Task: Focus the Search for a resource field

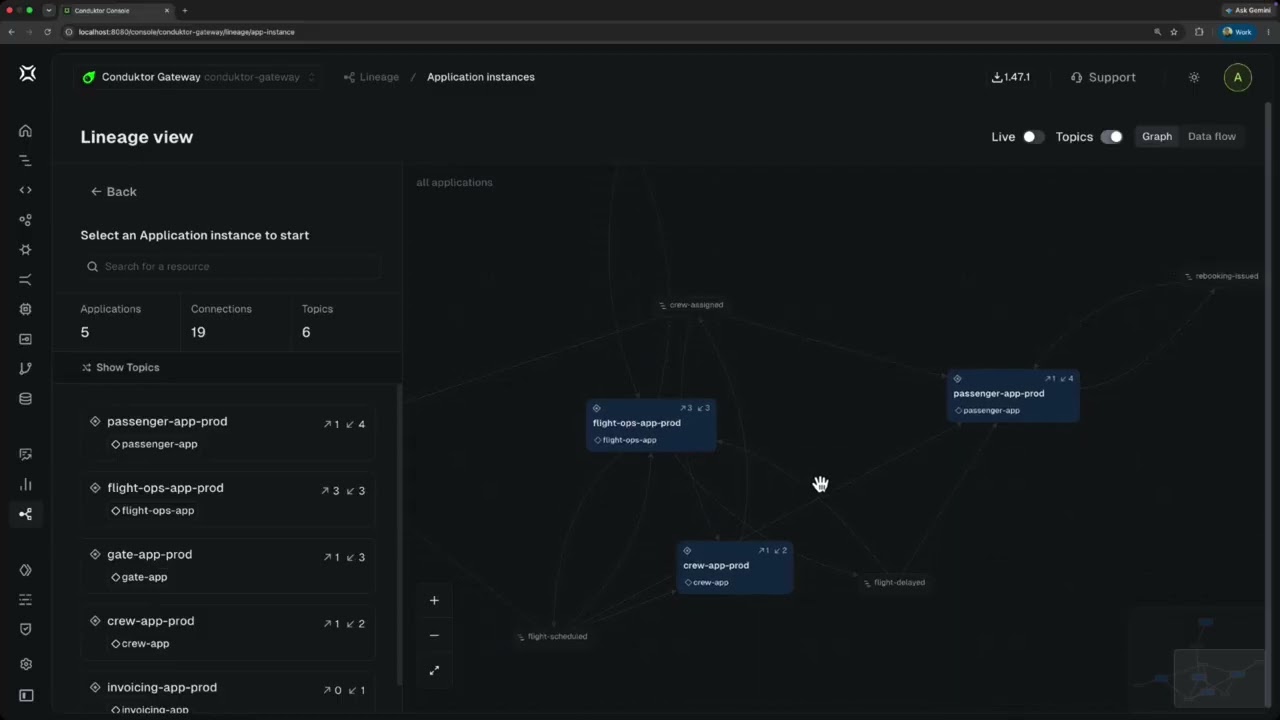Action: click(230, 266)
